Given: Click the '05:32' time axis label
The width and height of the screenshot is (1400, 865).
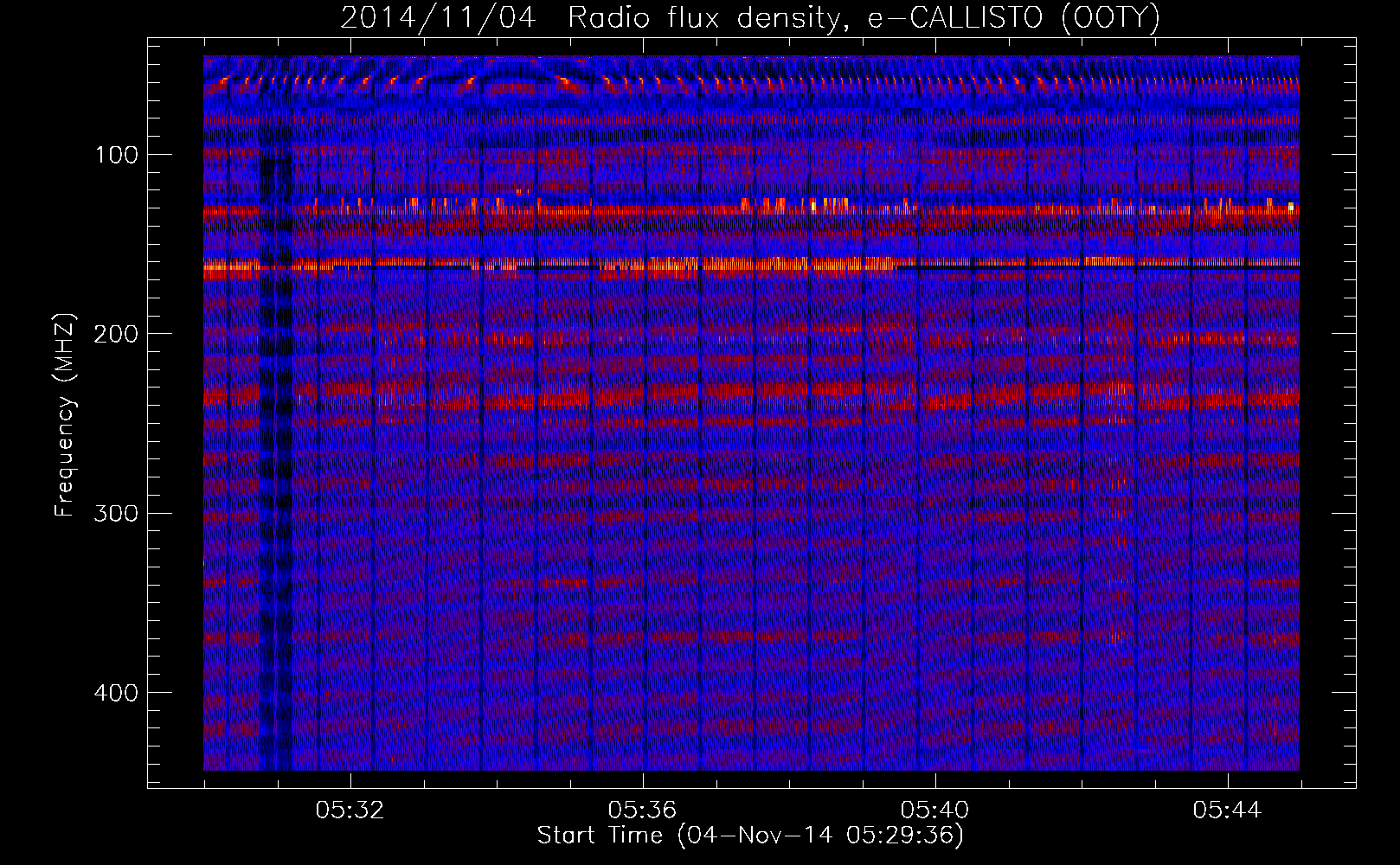Looking at the screenshot, I should click(350, 811).
